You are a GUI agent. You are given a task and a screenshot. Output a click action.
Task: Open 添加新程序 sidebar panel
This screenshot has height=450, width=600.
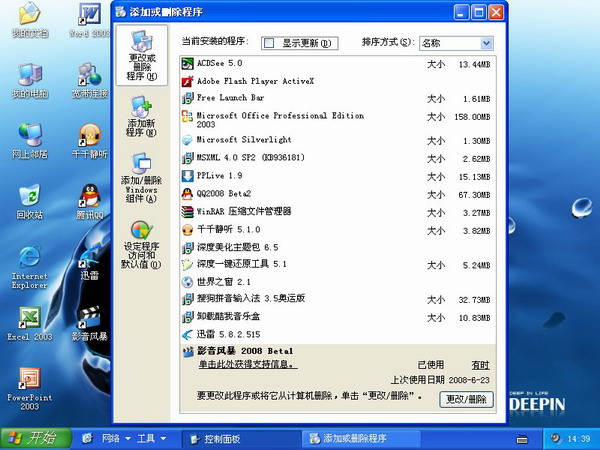click(x=142, y=117)
